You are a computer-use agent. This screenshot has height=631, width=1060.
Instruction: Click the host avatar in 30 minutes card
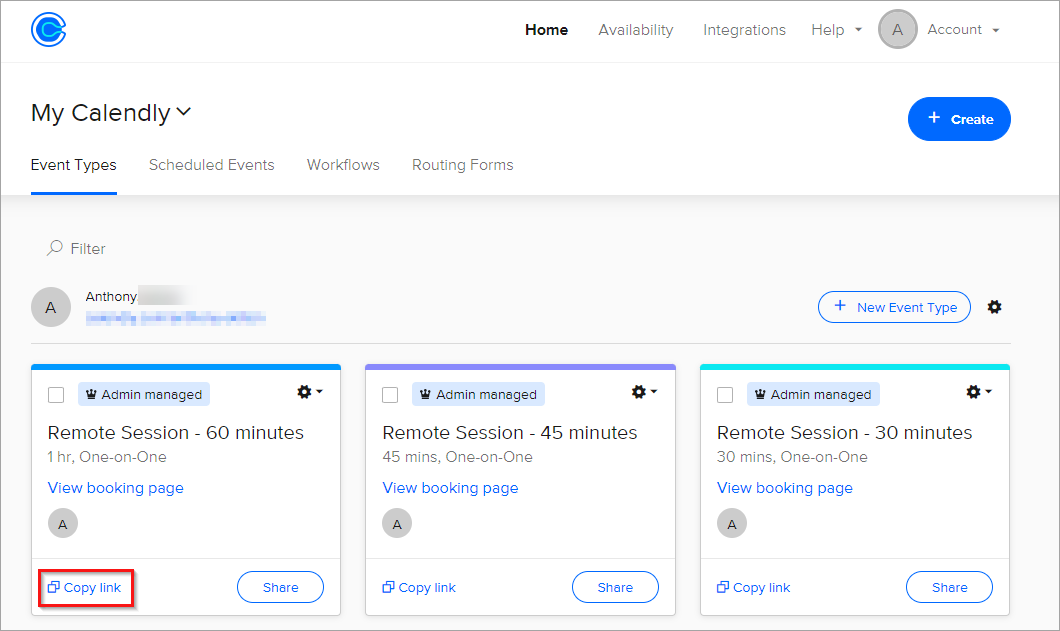click(732, 523)
